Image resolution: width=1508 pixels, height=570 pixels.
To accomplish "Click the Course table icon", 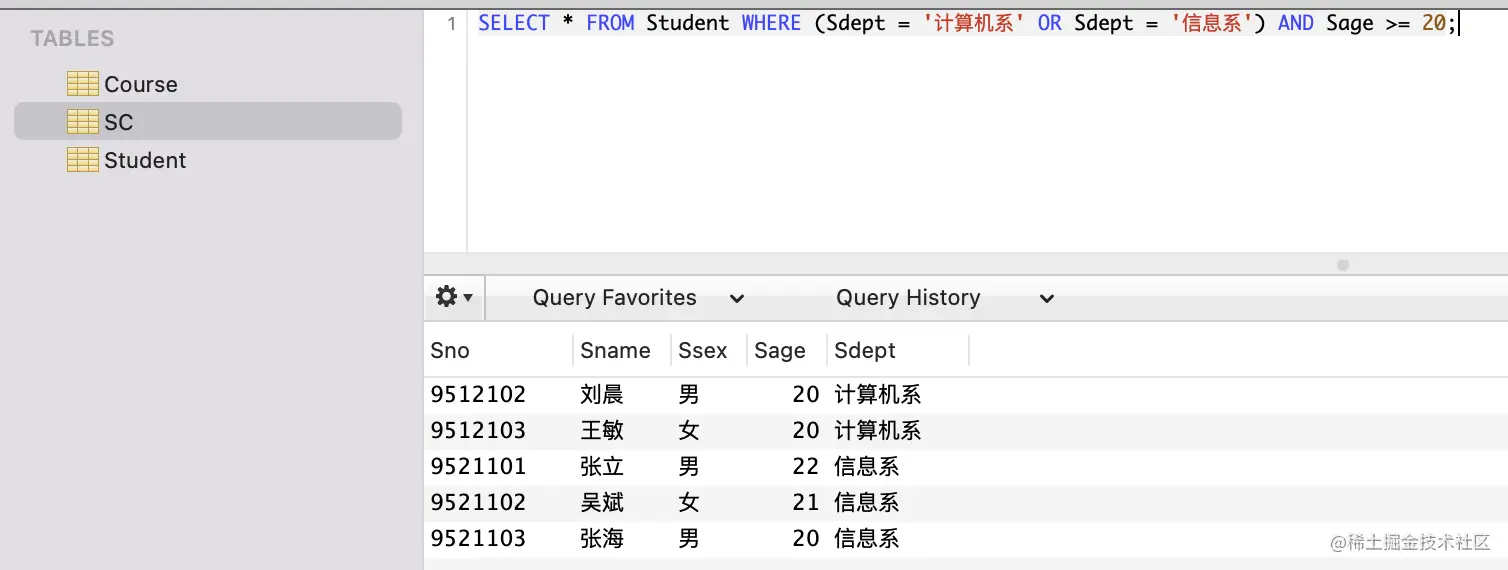I will [82, 84].
